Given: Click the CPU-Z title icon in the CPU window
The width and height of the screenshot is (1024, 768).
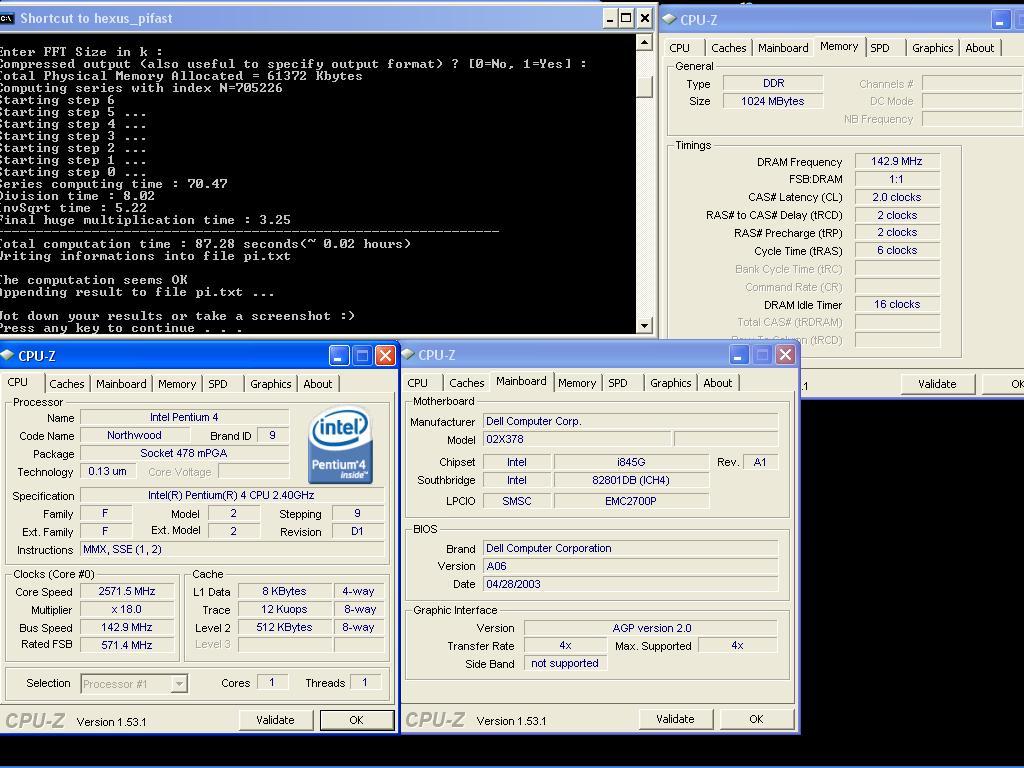Looking at the screenshot, I should point(7,355).
